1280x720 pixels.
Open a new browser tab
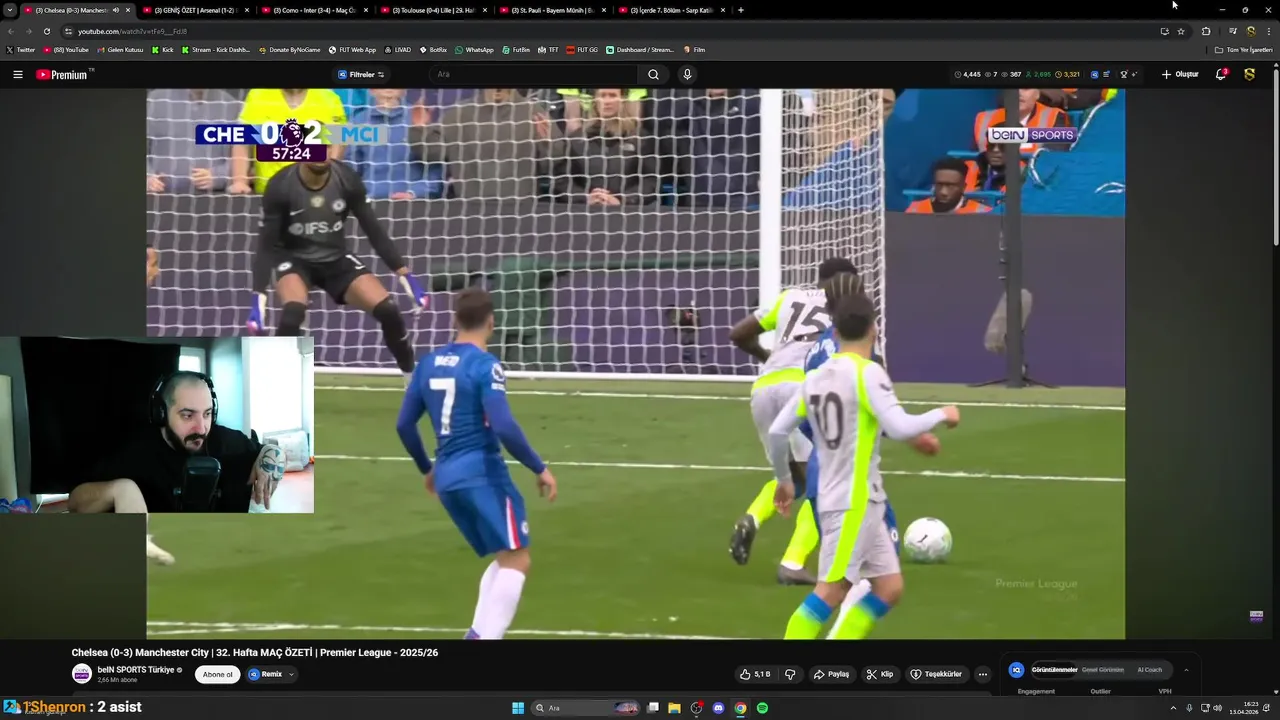tap(740, 10)
